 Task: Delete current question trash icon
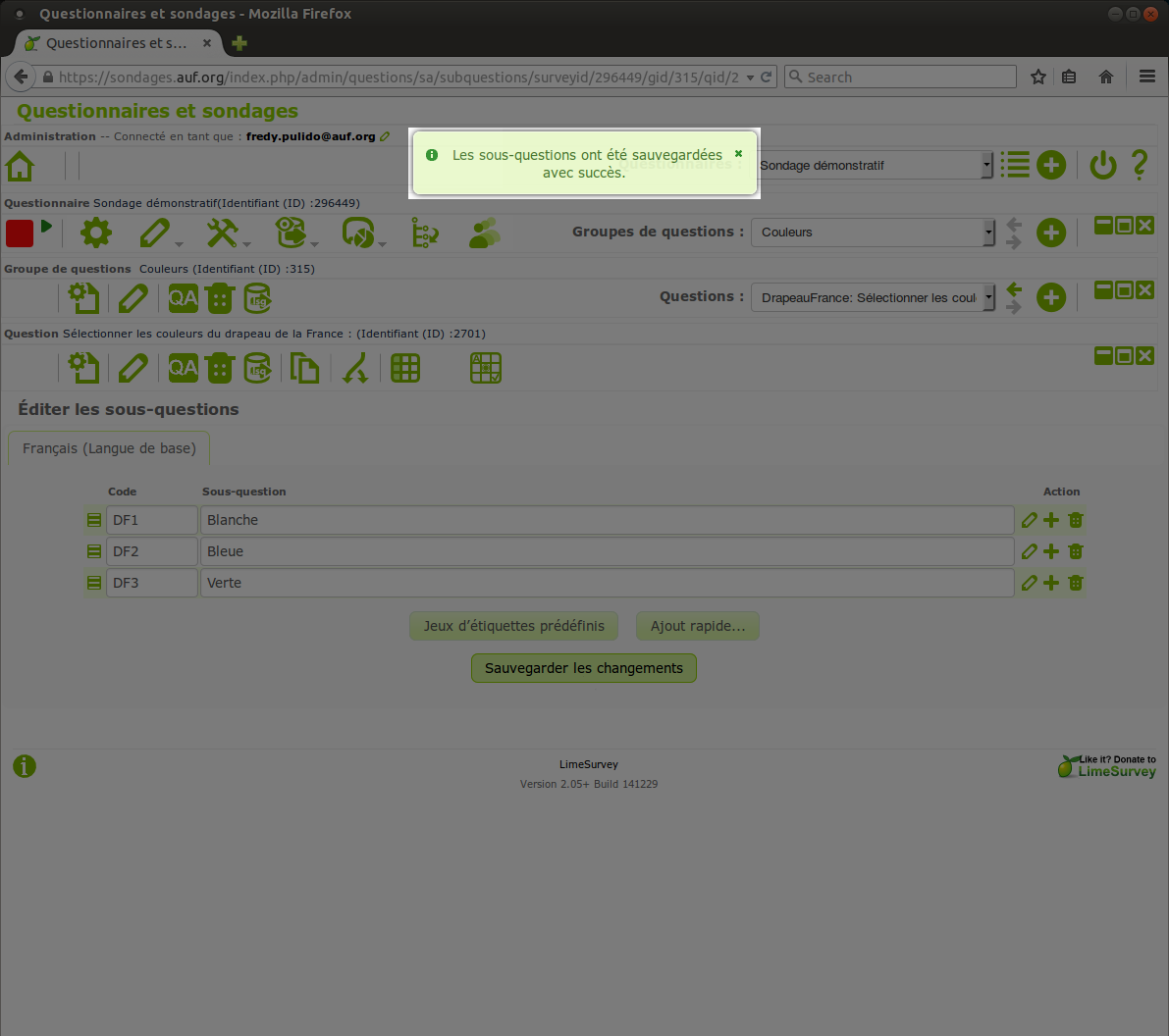(220, 368)
